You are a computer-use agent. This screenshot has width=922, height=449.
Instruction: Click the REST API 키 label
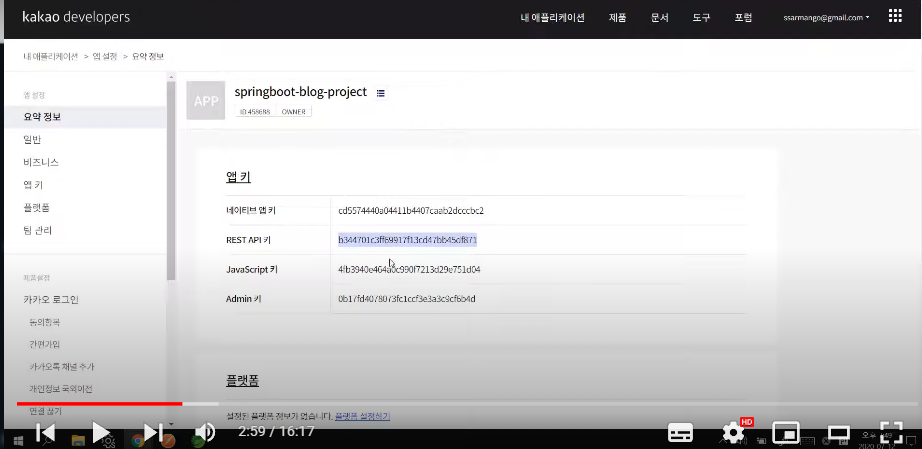coord(248,240)
